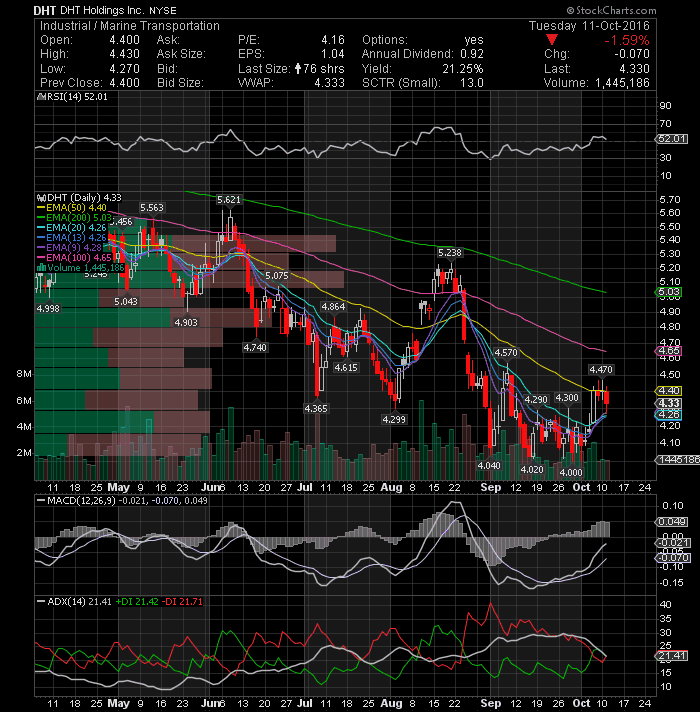Viewport: 700px width, 712px height.
Task: Click the 4.000 low price label
Action: pyautogui.click(x=571, y=472)
